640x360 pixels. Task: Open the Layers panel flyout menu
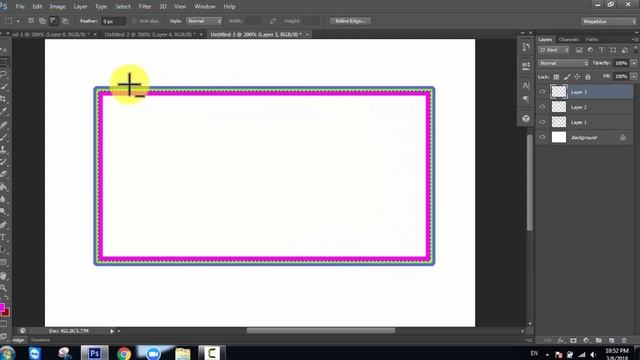635,39
